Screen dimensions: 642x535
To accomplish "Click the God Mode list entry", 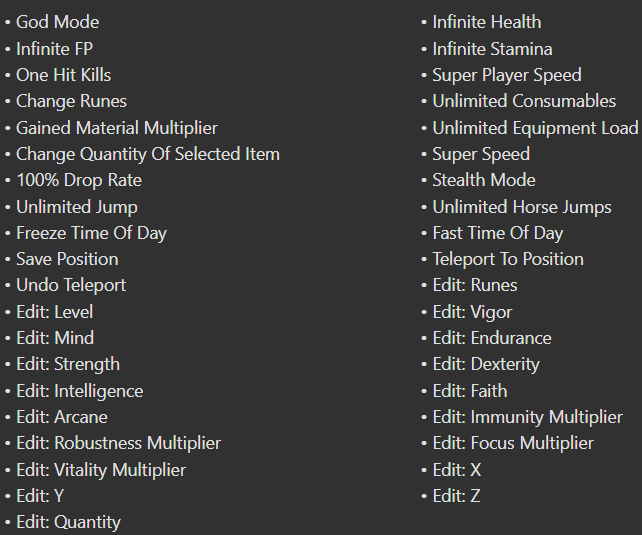I will tap(57, 22).
